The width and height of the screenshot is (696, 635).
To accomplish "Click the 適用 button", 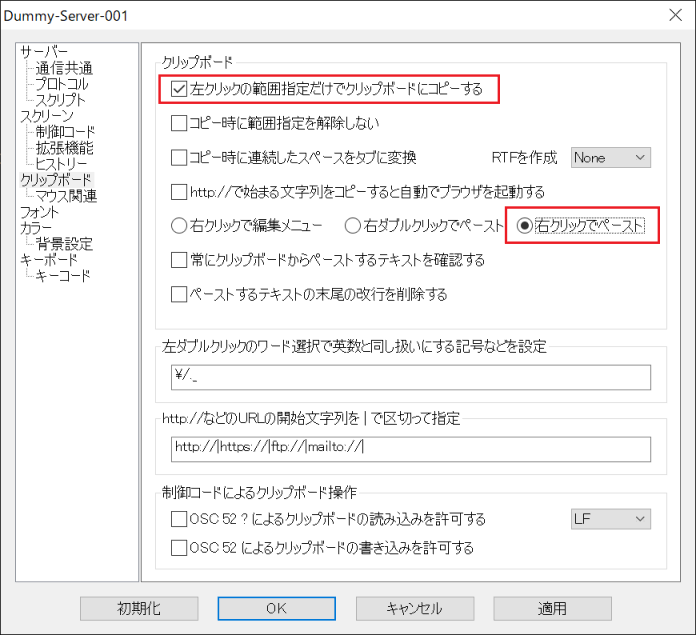I will coord(552,608).
